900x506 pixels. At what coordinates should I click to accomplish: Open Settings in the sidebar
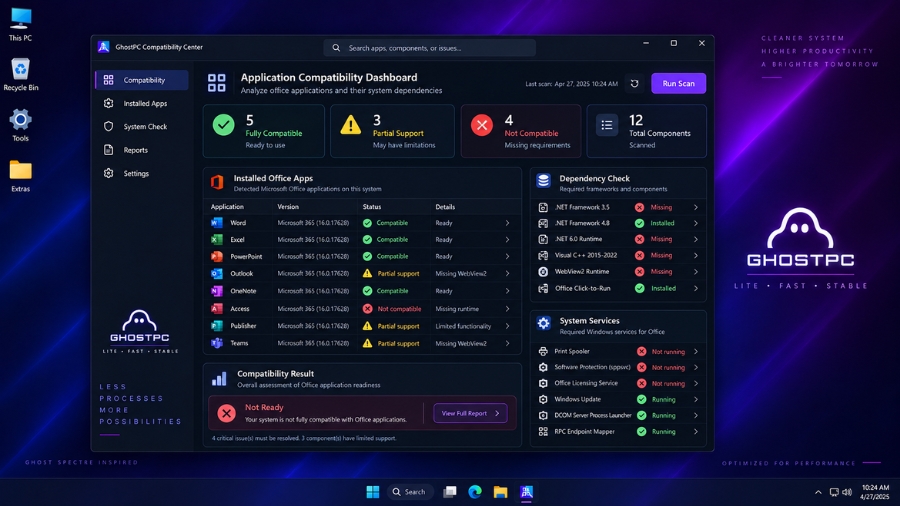(142, 173)
